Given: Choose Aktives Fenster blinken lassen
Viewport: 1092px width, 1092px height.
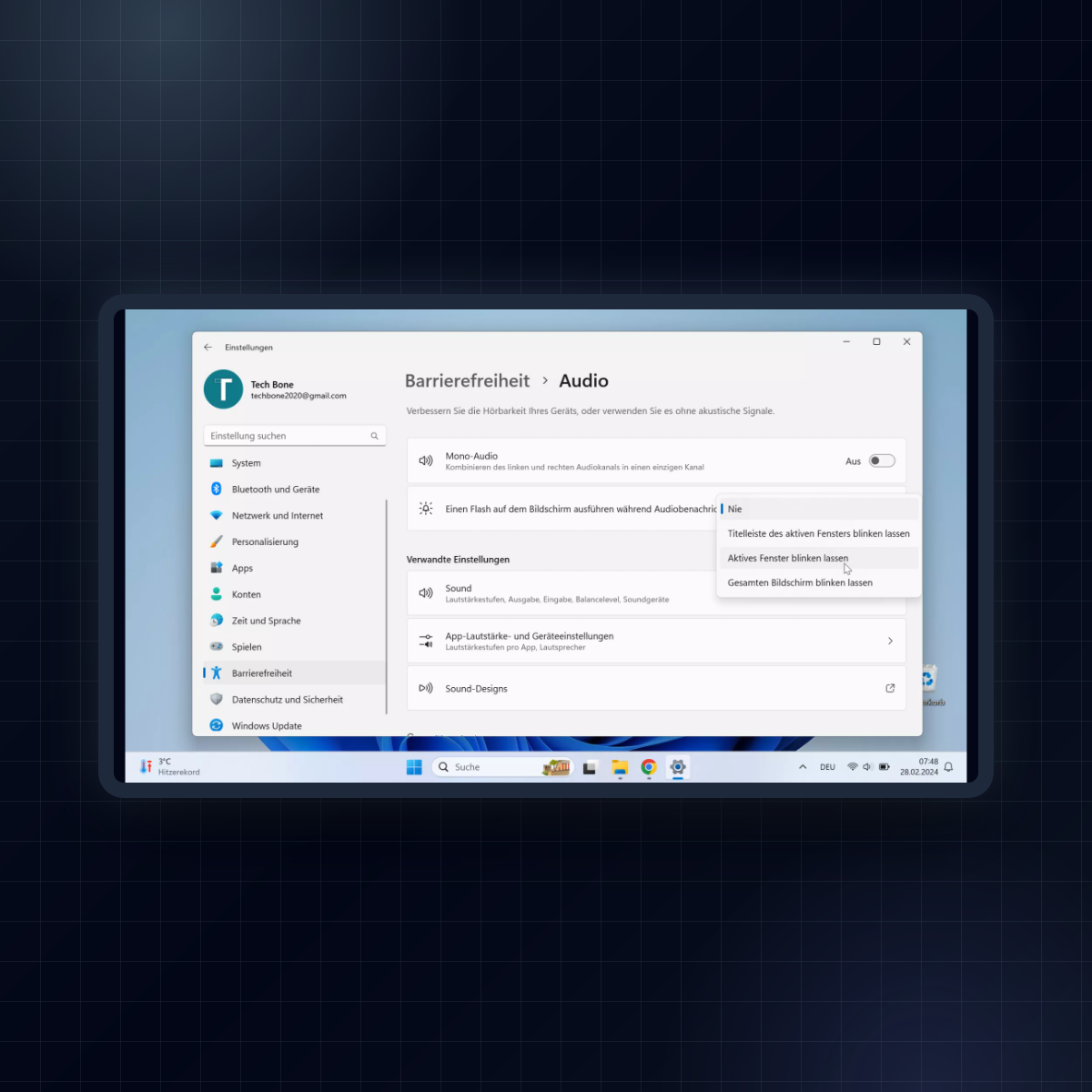Looking at the screenshot, I should point(819,558).
